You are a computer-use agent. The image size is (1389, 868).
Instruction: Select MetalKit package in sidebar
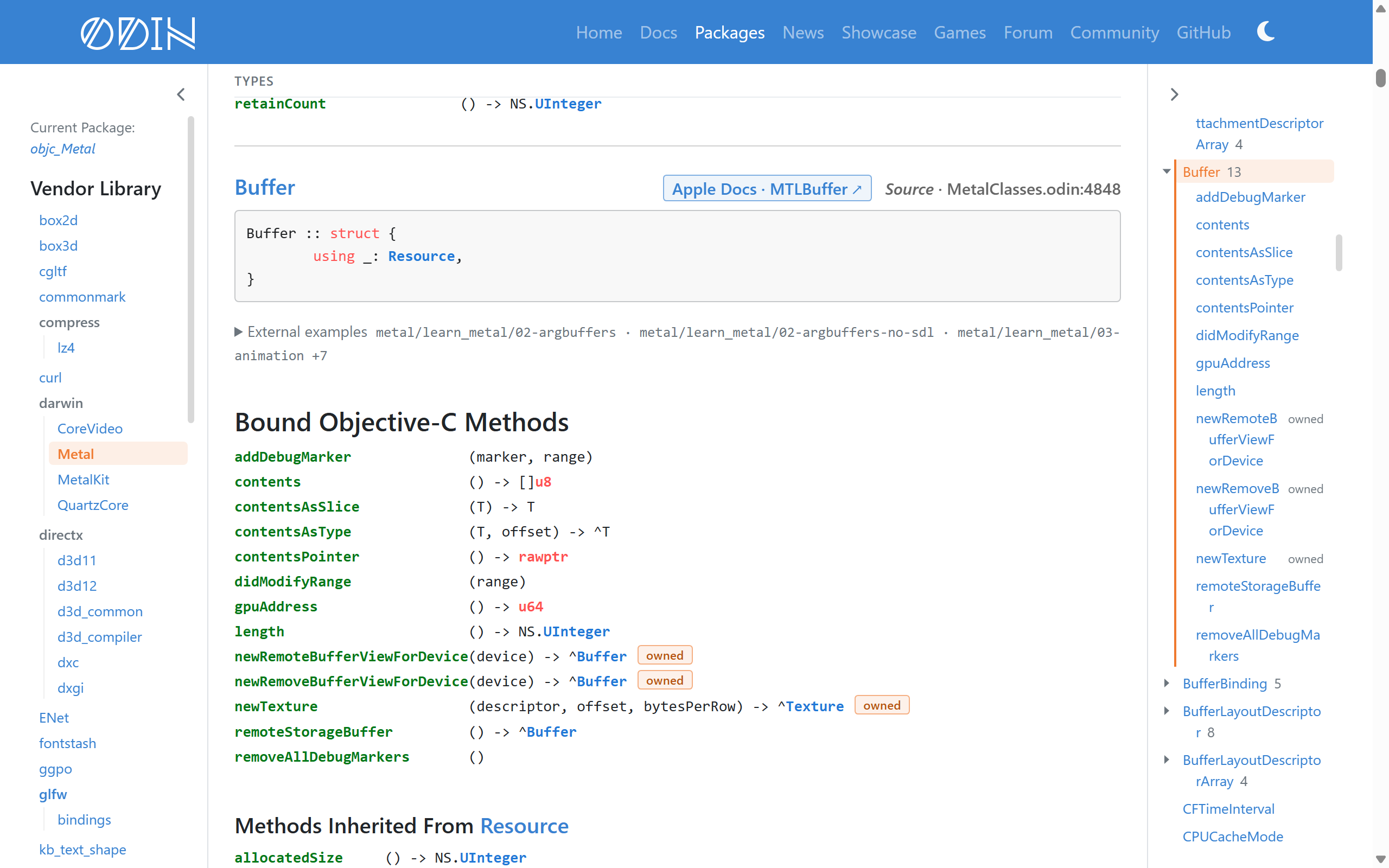pyautogui.click(x=83, y=480)
